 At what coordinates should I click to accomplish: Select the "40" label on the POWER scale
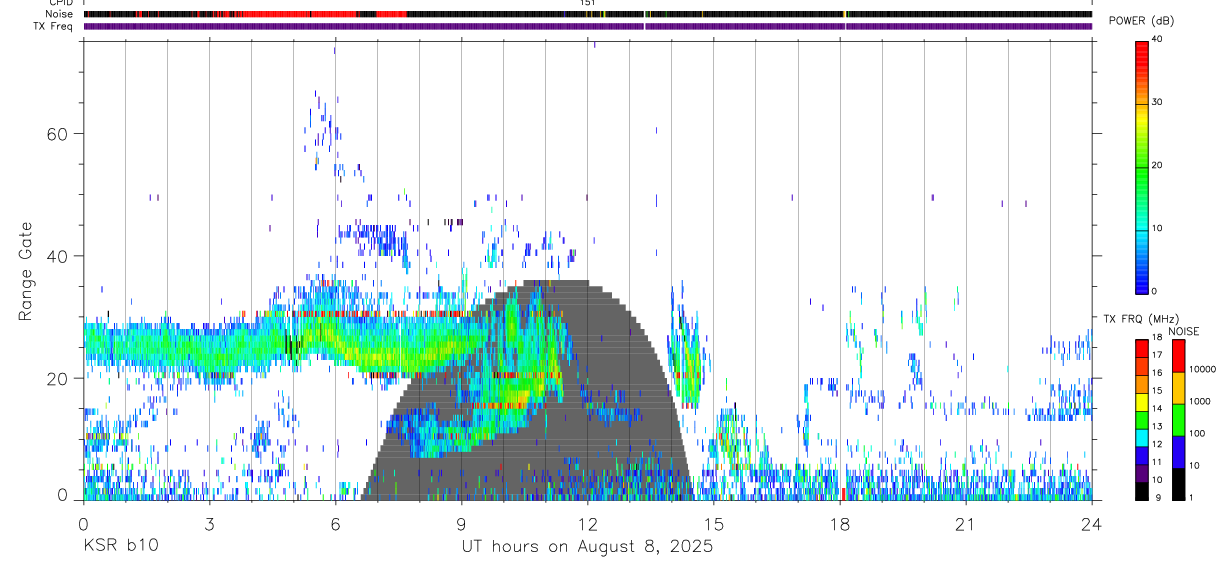1157,39
